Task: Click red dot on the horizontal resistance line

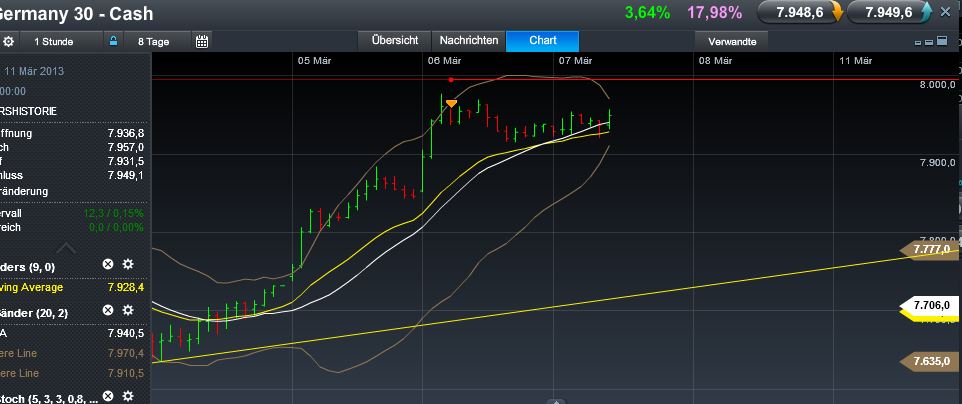Action: pos(451,80)
